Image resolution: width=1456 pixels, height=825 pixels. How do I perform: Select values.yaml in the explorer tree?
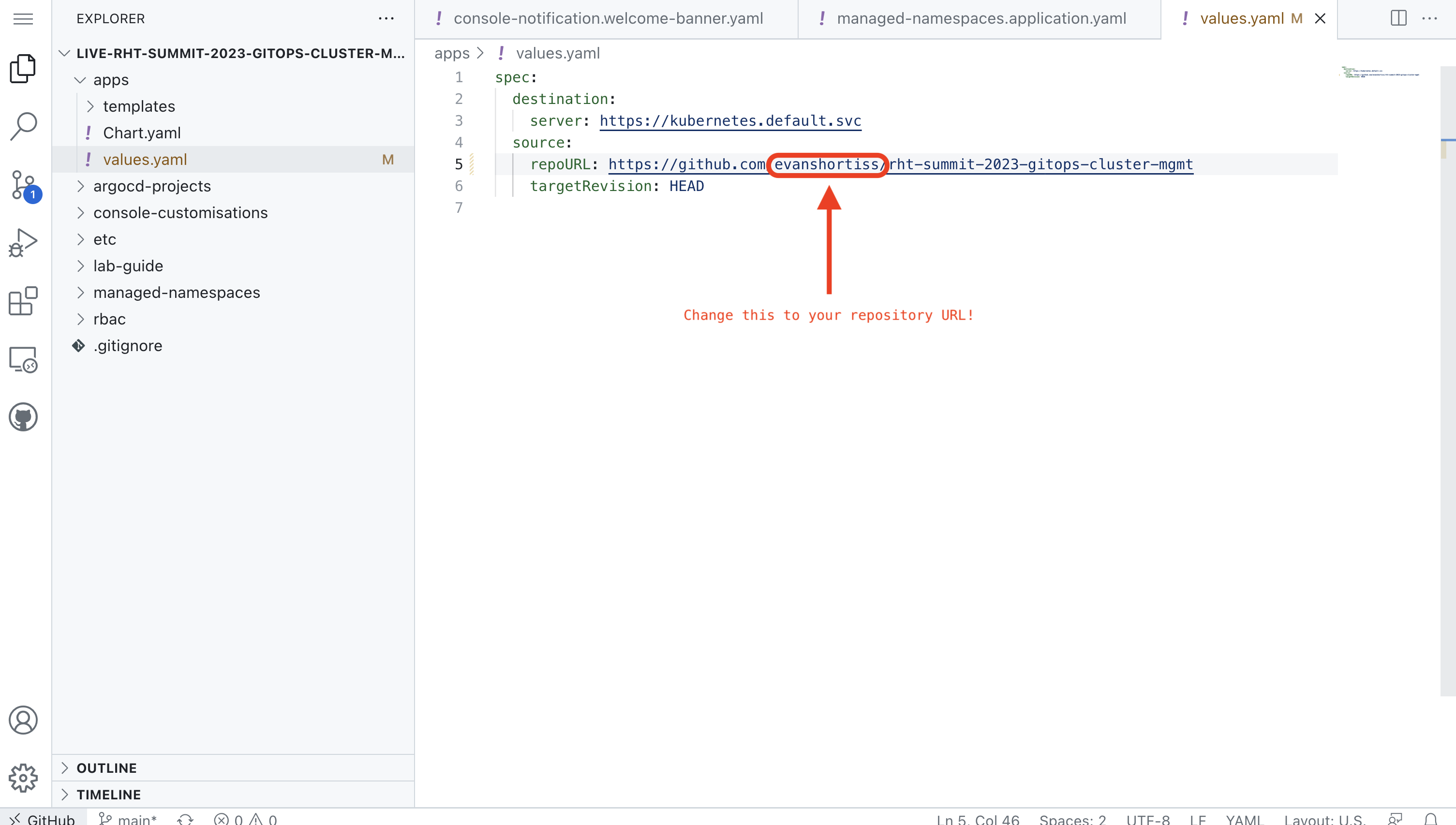click(233, 160)
